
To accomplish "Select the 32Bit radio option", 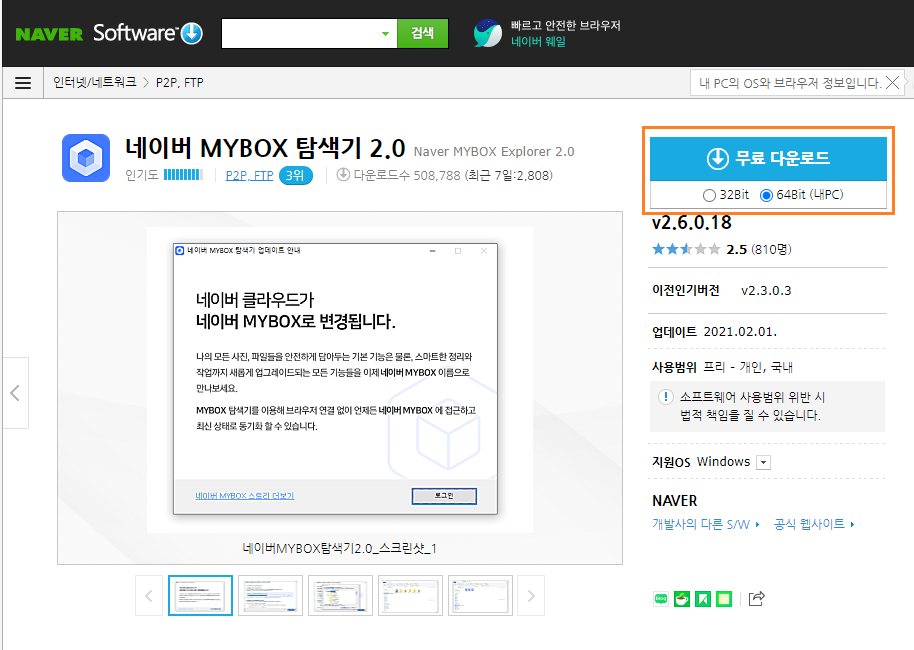I will (709, 195).
